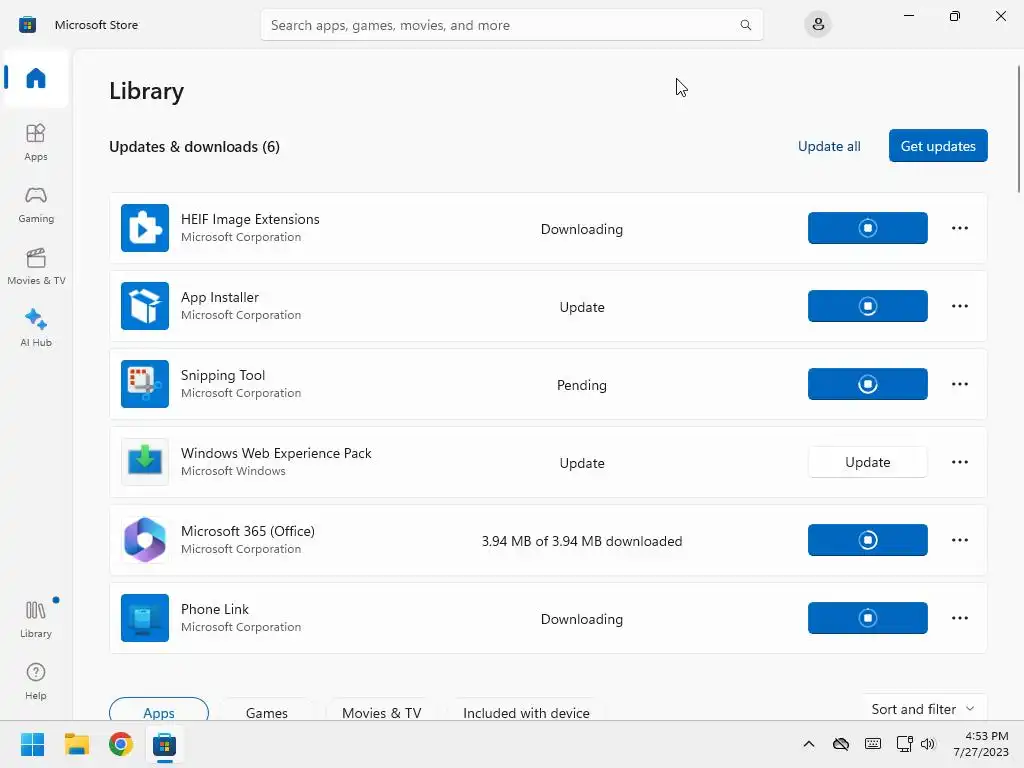Open HEIF Image Extensions app name

click(250, 219)
